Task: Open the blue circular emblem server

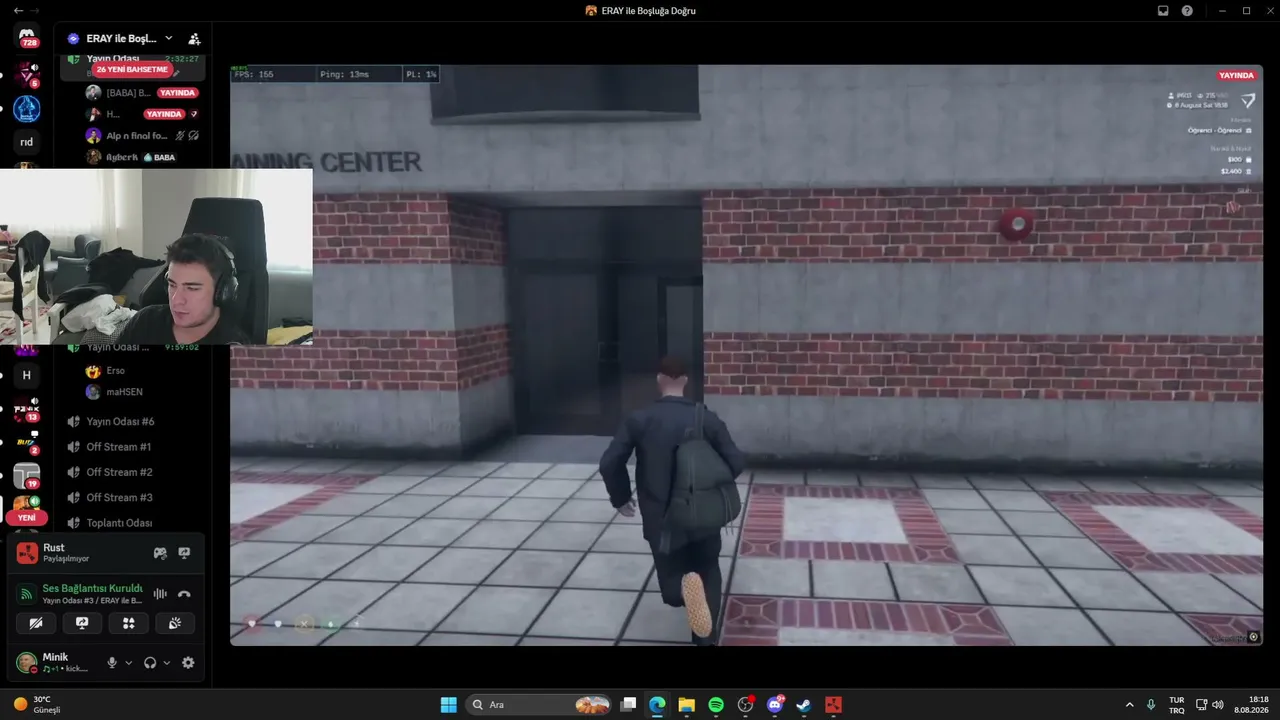Action: [27, 109]
